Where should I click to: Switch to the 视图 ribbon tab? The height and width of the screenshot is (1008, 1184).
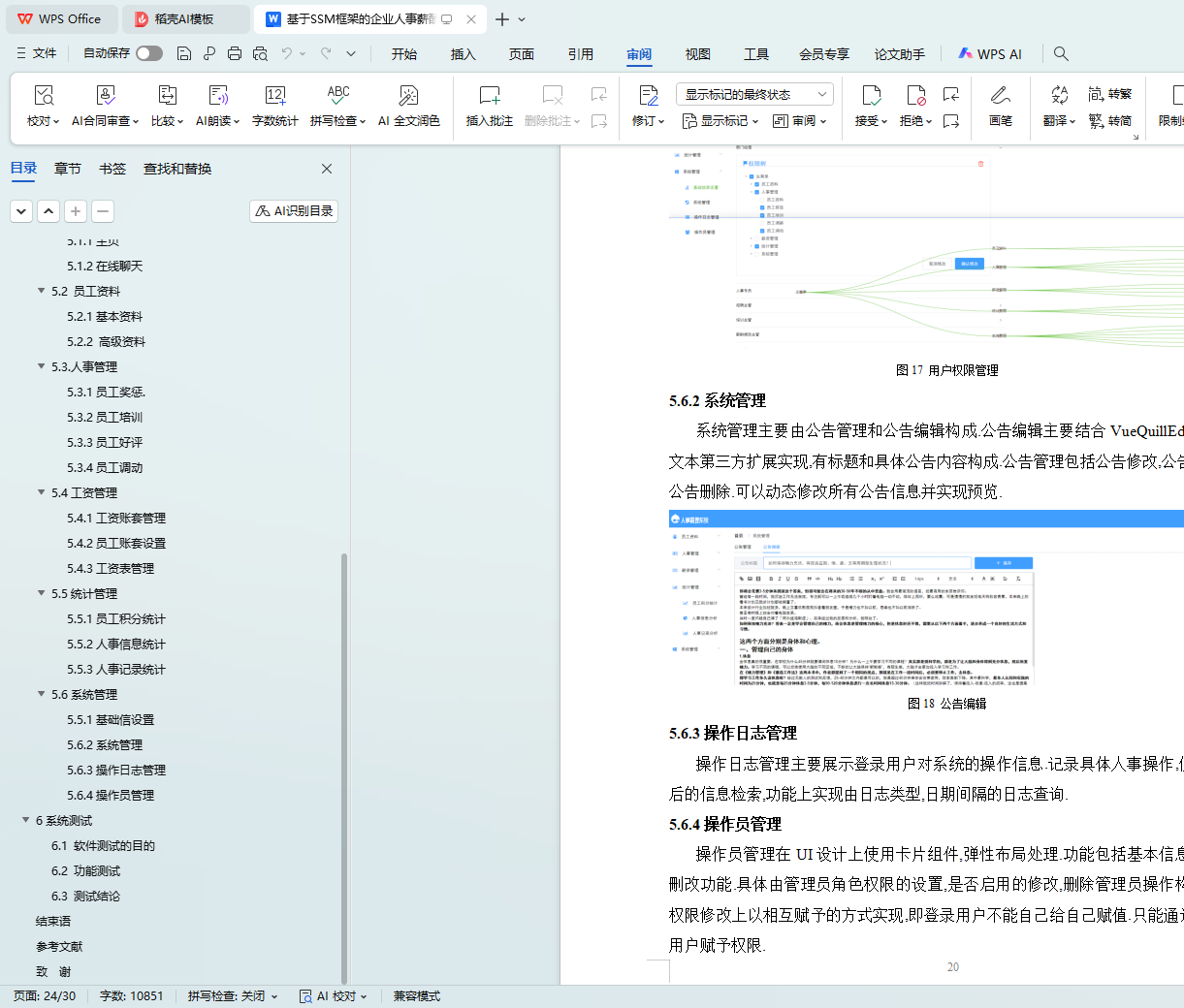pyautogui.click(x=697, y=54)
